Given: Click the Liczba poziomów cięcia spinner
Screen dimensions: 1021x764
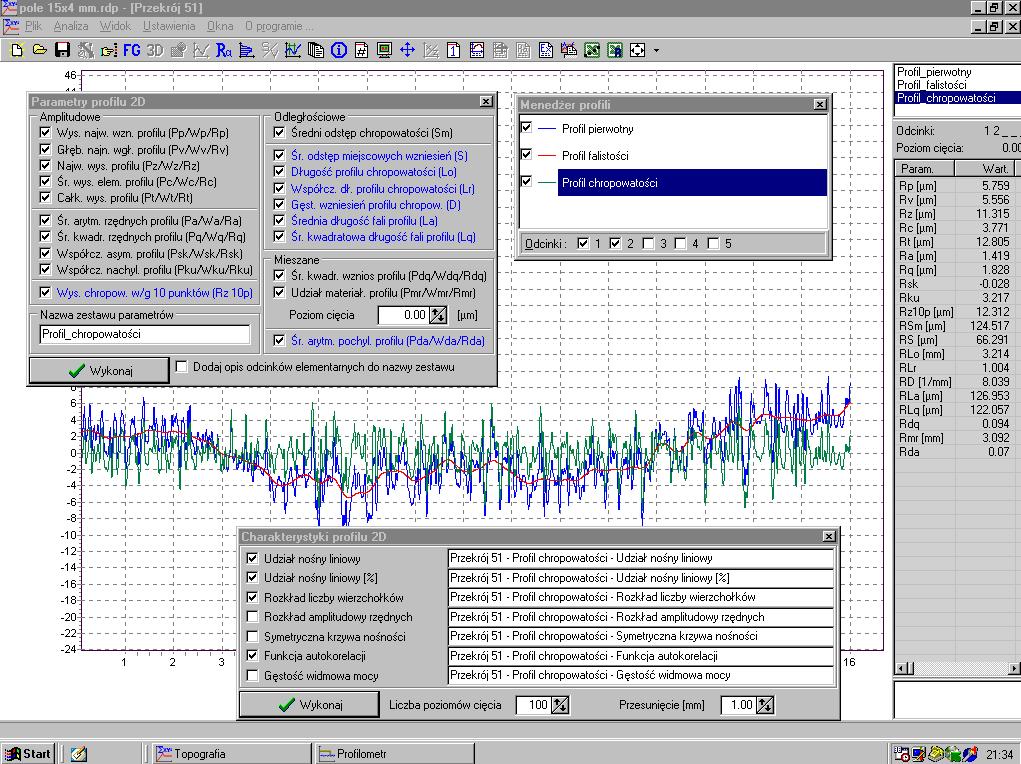Looking at the screenshot, I should (x=560, y=705).
